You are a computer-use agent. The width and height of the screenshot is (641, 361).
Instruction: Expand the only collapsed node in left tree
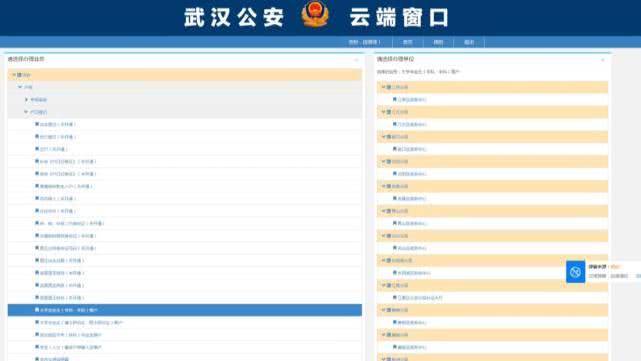pyautogui.click(x=27, y=100)
